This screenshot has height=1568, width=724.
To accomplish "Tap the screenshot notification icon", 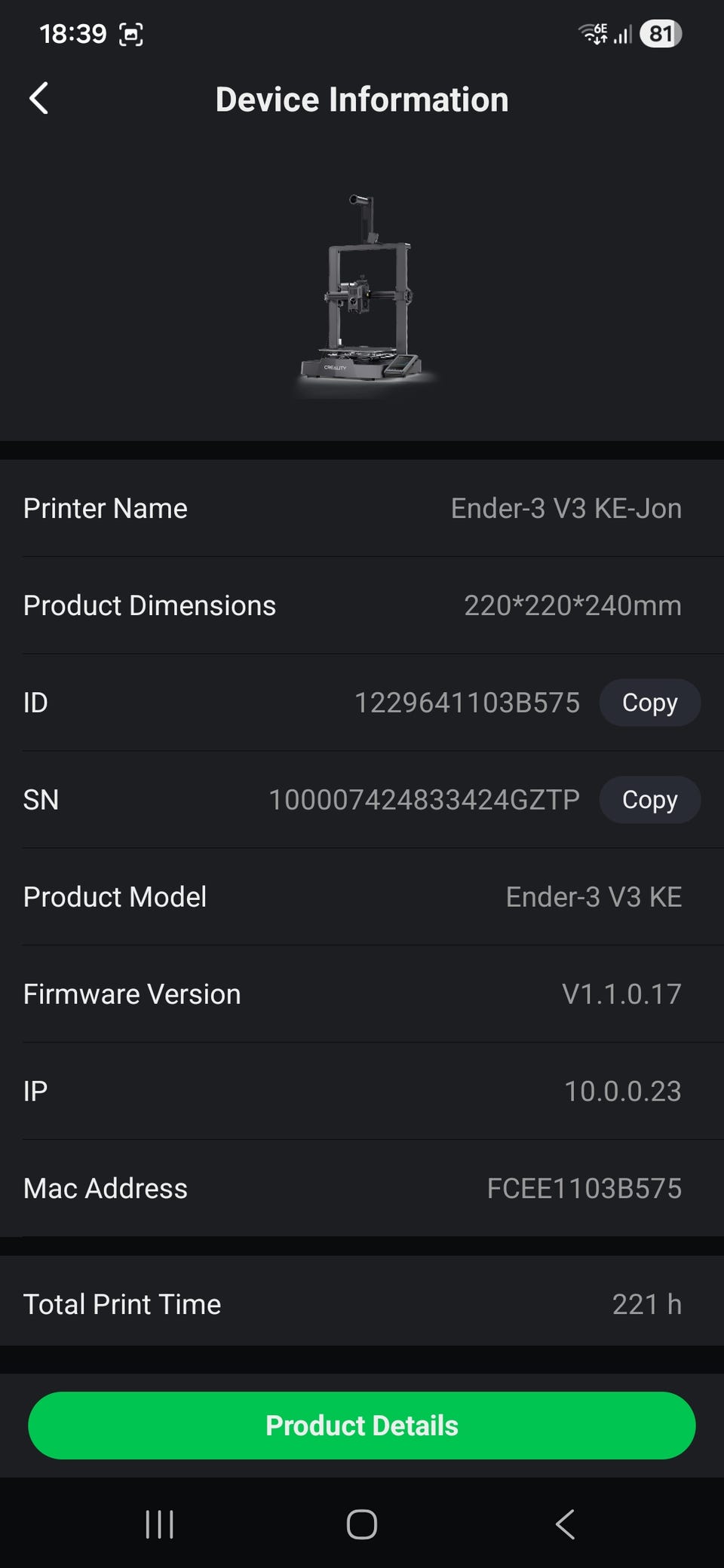I will tap(131, 35).
